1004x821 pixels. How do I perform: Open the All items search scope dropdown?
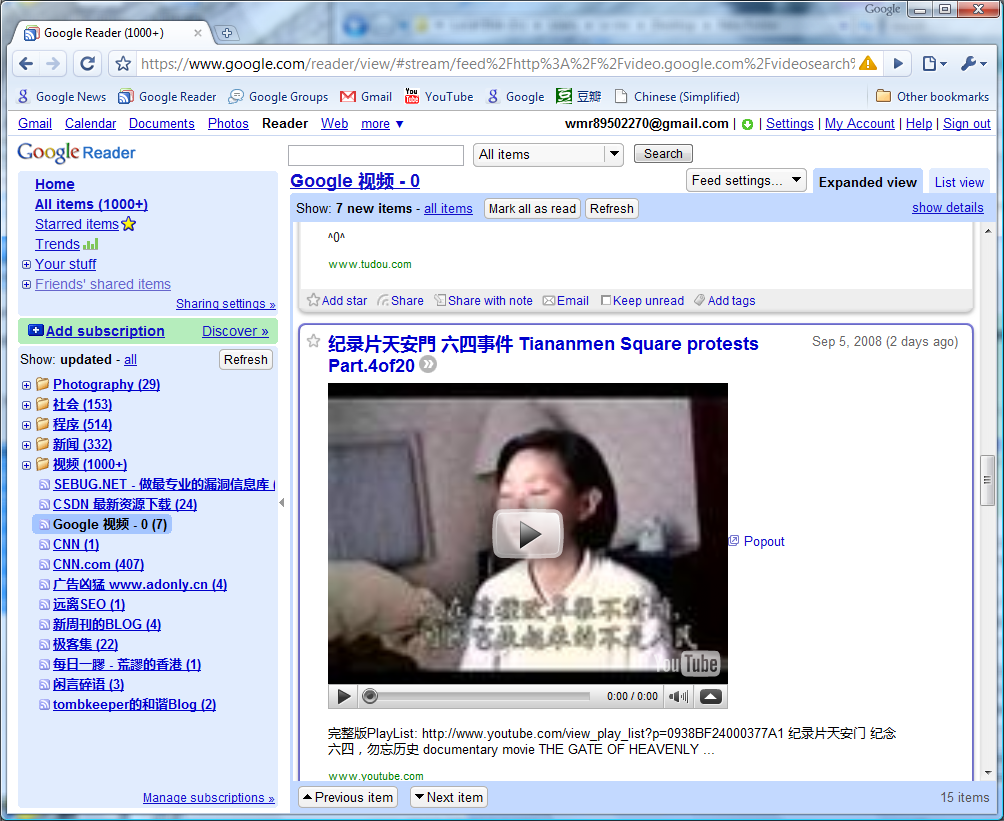pyautogui.click(x=548, y=154)
